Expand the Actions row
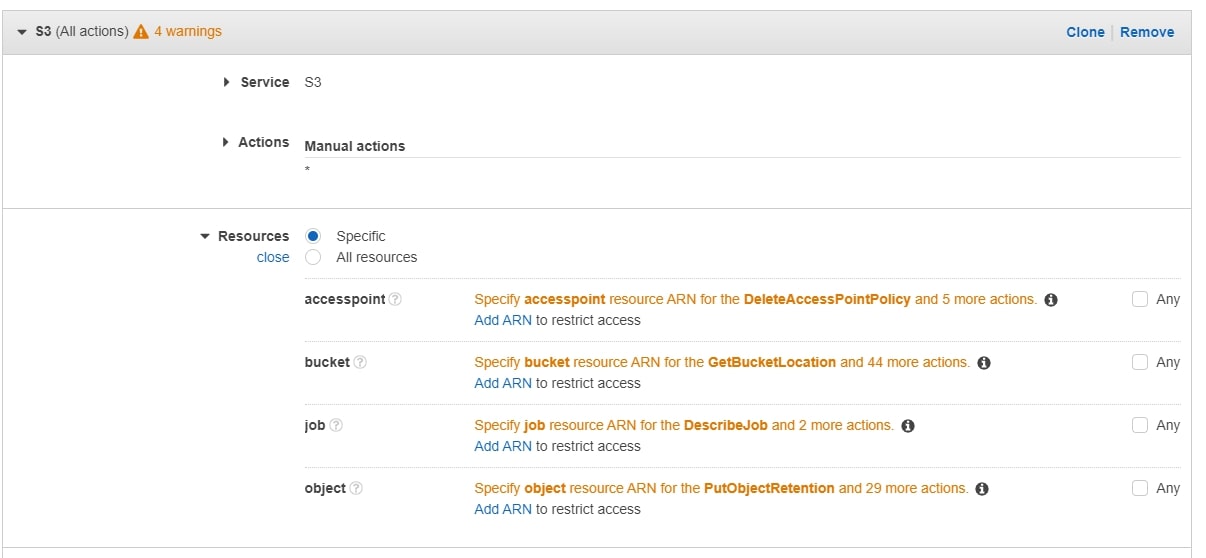Viewport: 1206px width, 558px height. (x=226, y=142)
